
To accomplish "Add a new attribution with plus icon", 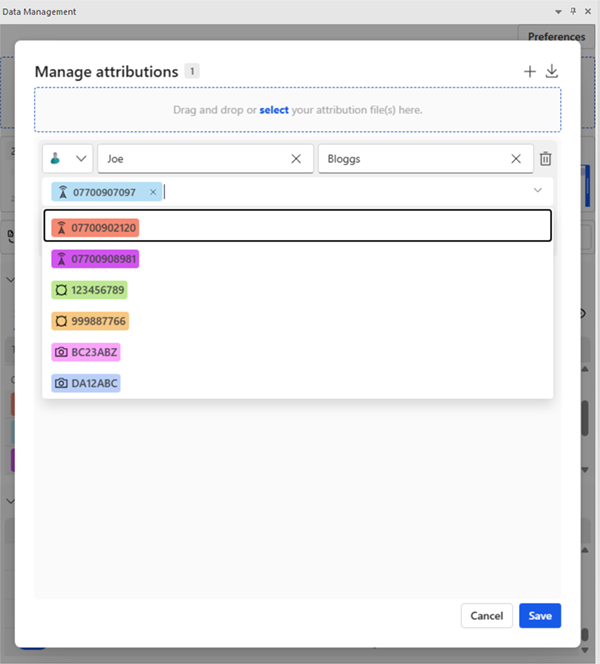I will pyautogui.click(x=529, y=71).
